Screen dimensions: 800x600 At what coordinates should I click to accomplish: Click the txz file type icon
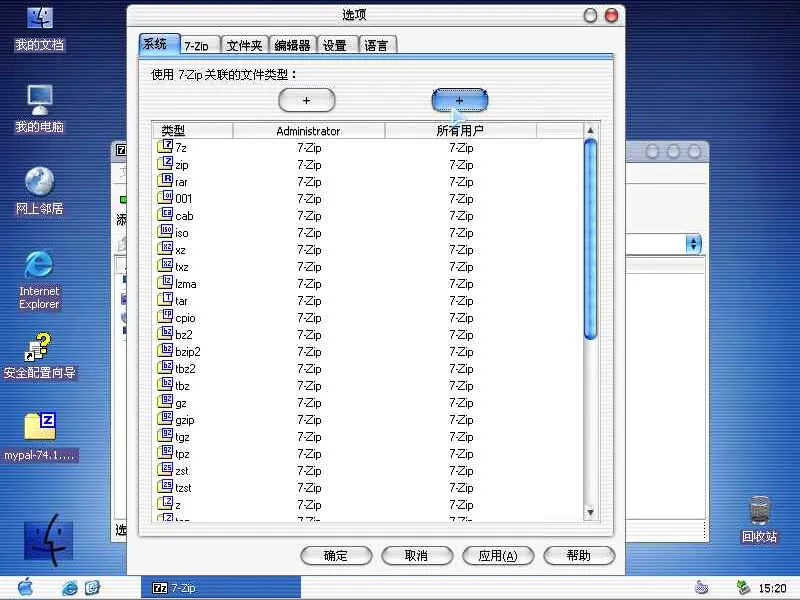tap(165, 266)
